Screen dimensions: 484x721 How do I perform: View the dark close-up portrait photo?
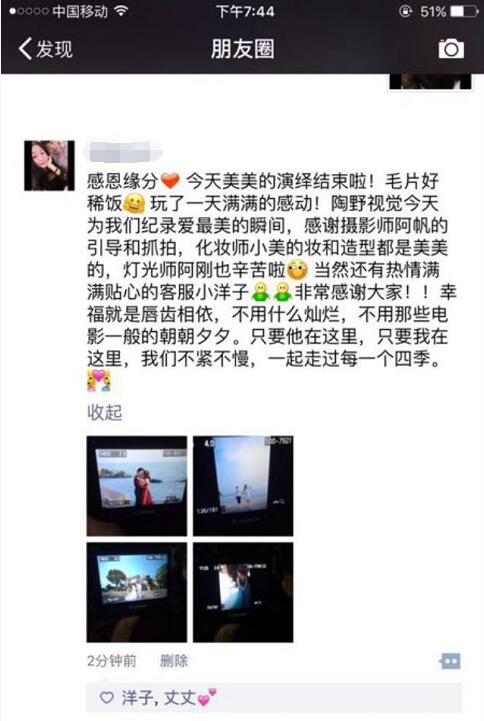(243, 592)
